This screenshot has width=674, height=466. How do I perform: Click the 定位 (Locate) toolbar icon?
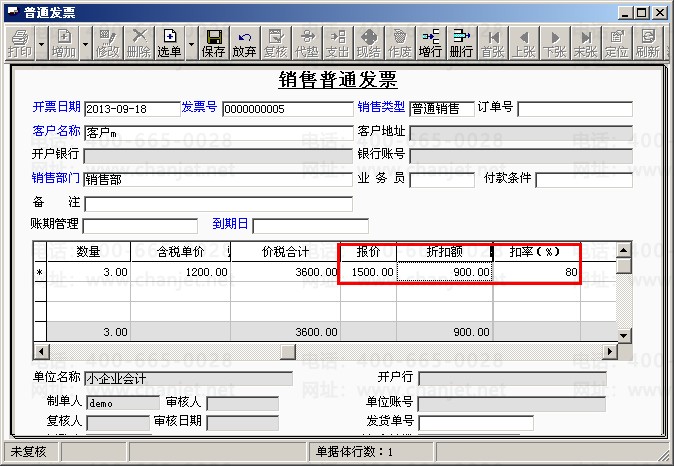point(617,43)
